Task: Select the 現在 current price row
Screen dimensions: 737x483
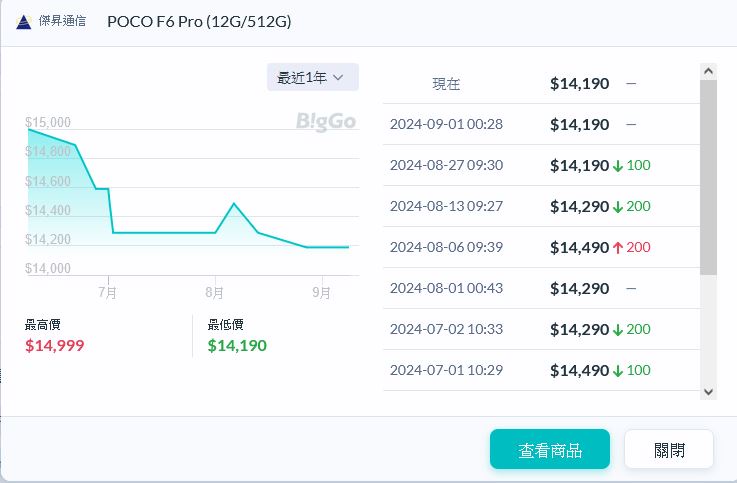Action: 540,84
